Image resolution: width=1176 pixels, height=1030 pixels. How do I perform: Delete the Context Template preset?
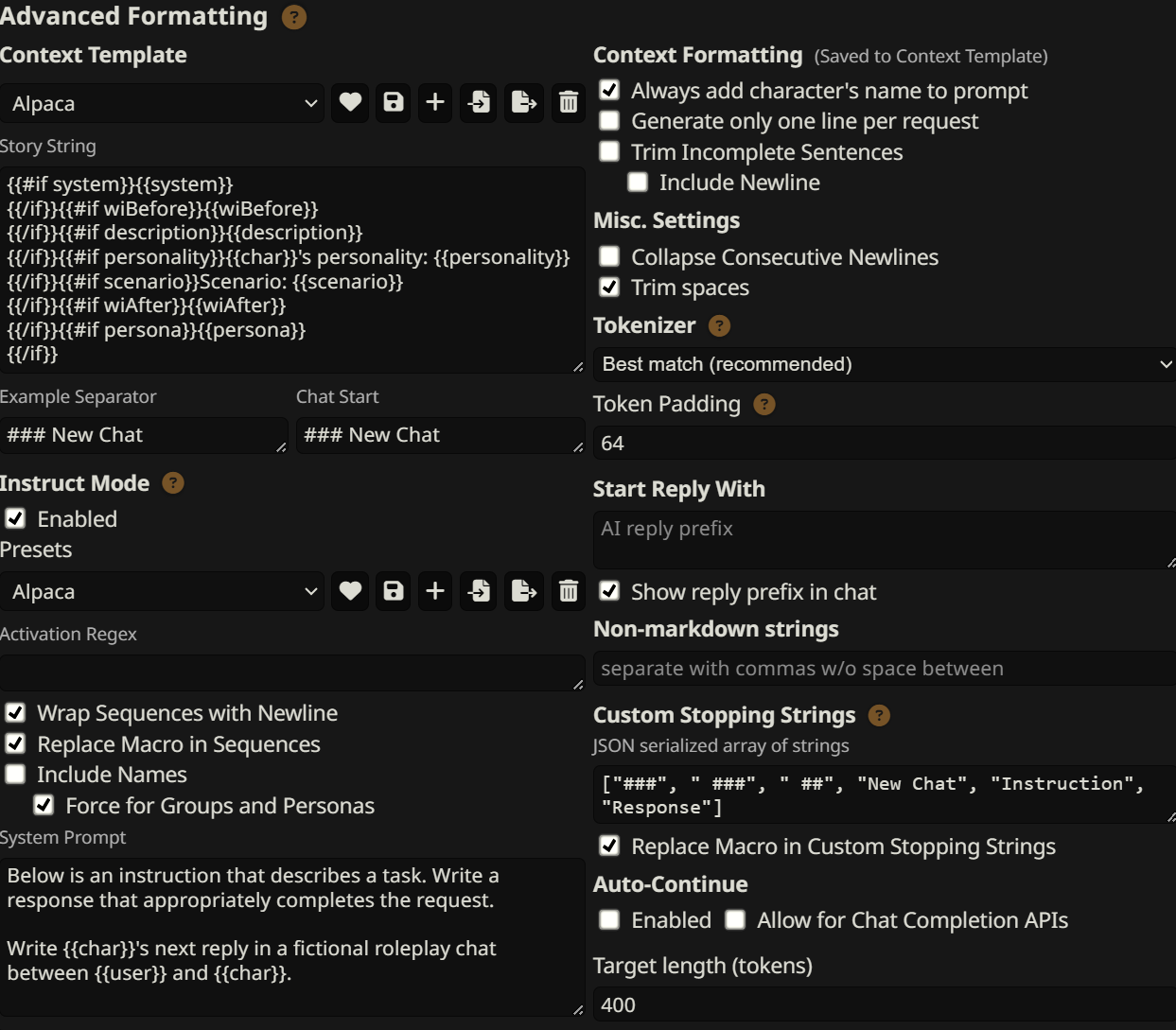coord(568,102)
